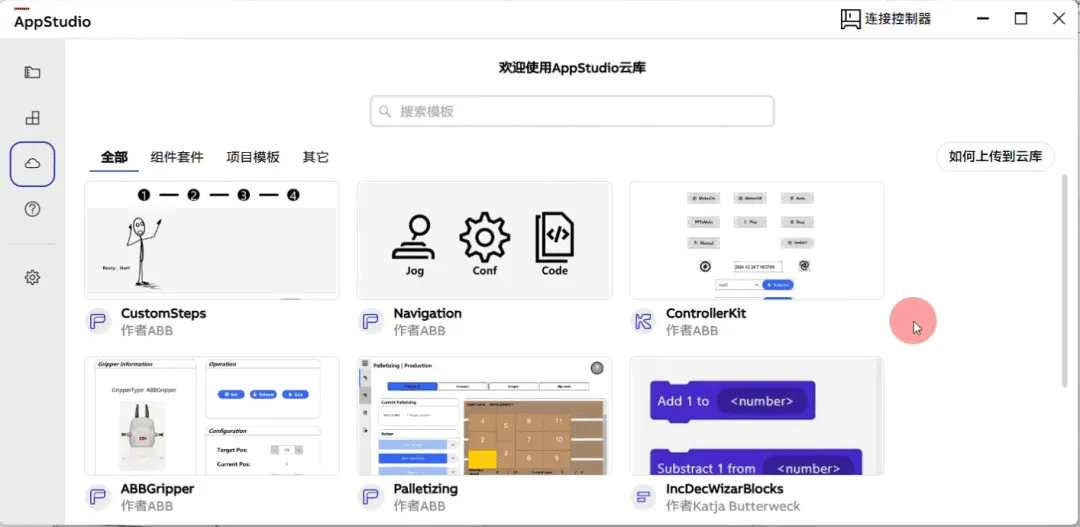This screenshot has height=527, width=1080.
Task: Select the cloud library sidebar icon
Action: [x=32, y=164]
